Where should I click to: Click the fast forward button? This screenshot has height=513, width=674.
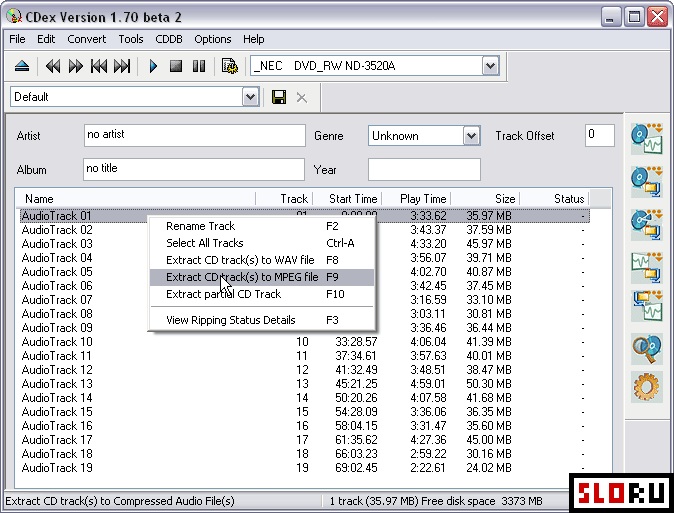[76, 66]
